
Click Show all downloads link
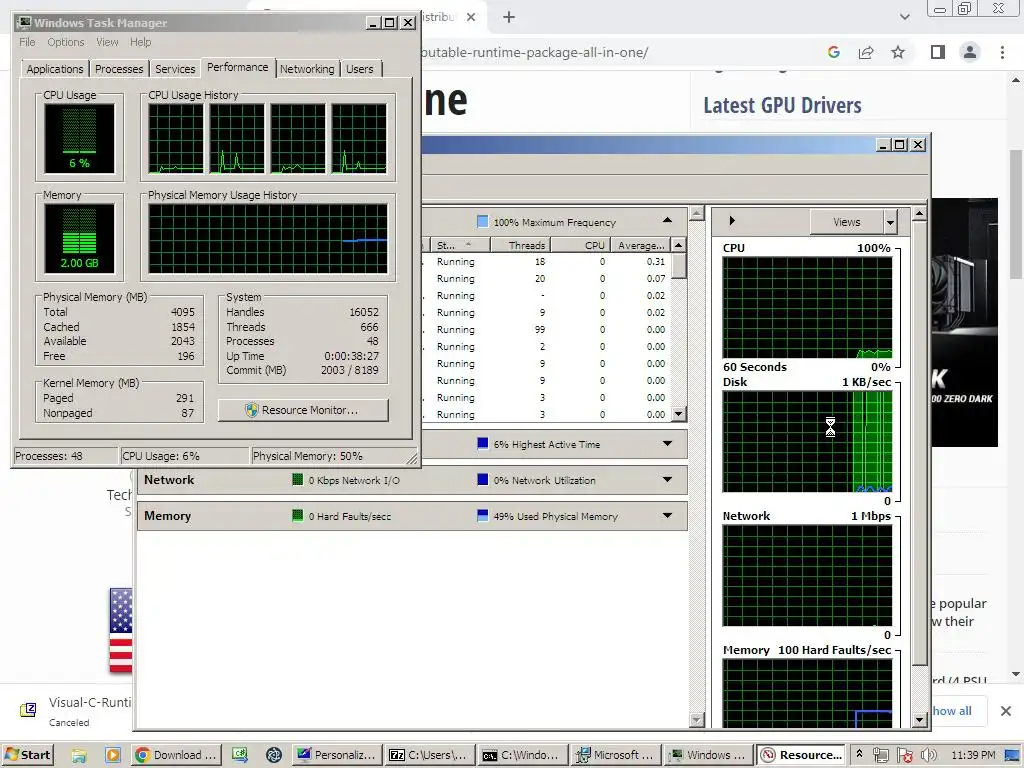coord(952,711)
